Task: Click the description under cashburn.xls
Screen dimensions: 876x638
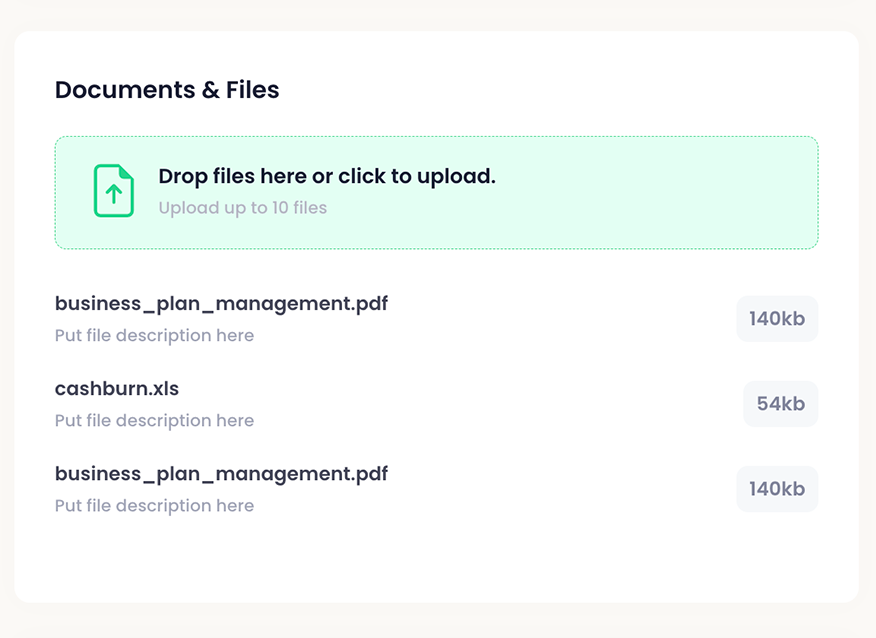Action: click(154, 421)
